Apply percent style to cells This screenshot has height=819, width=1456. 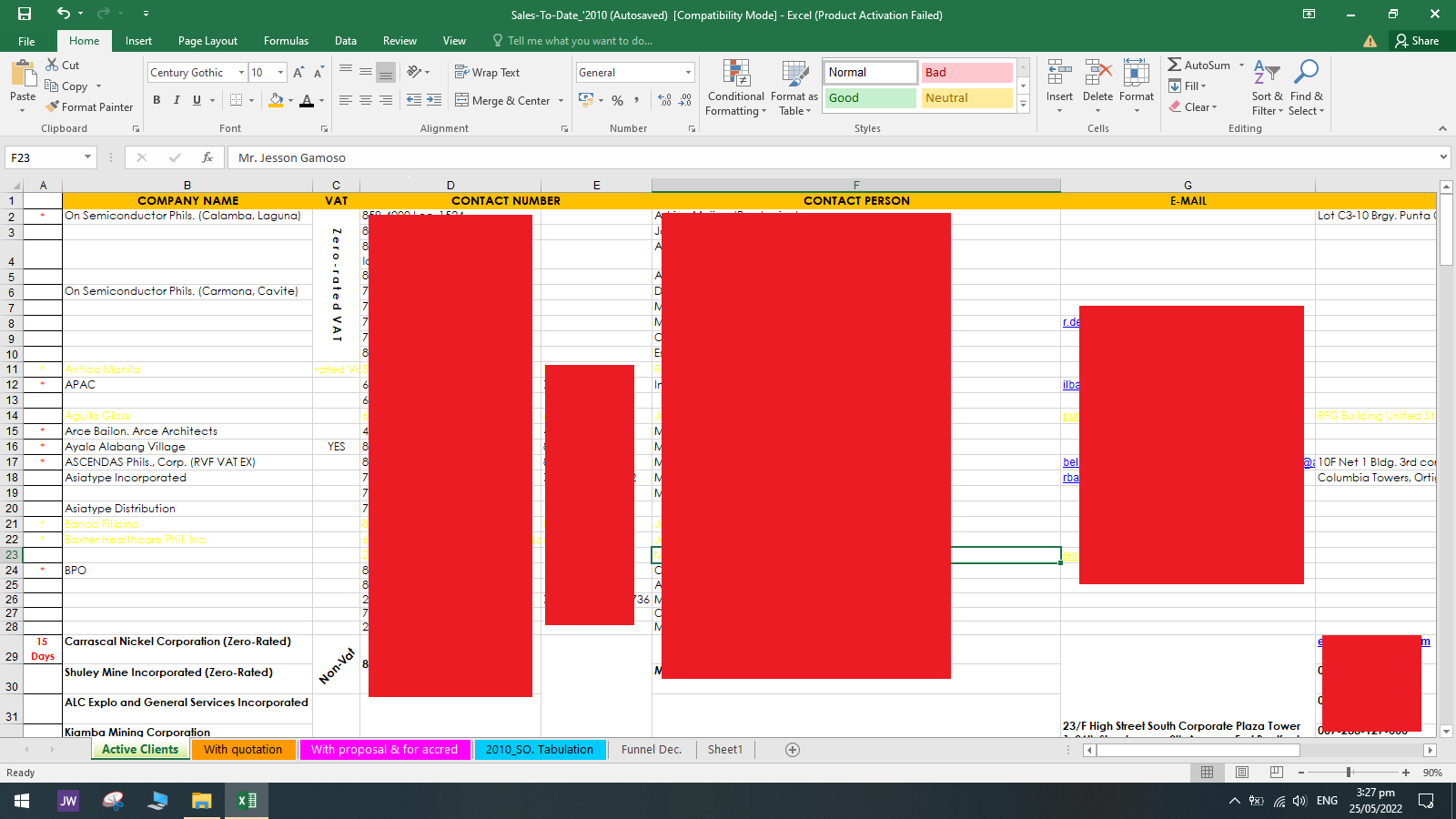point(618,101)
